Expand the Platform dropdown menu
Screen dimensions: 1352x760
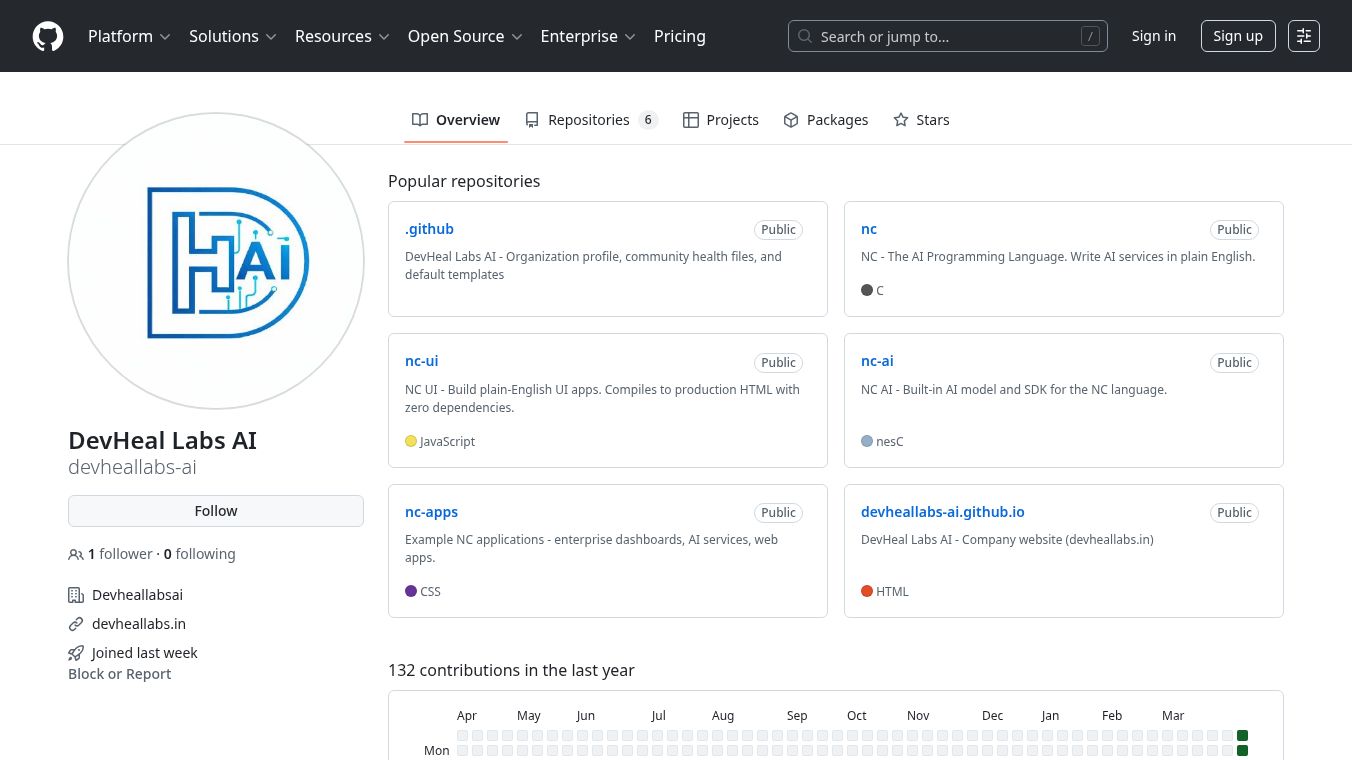pos(129,36)
